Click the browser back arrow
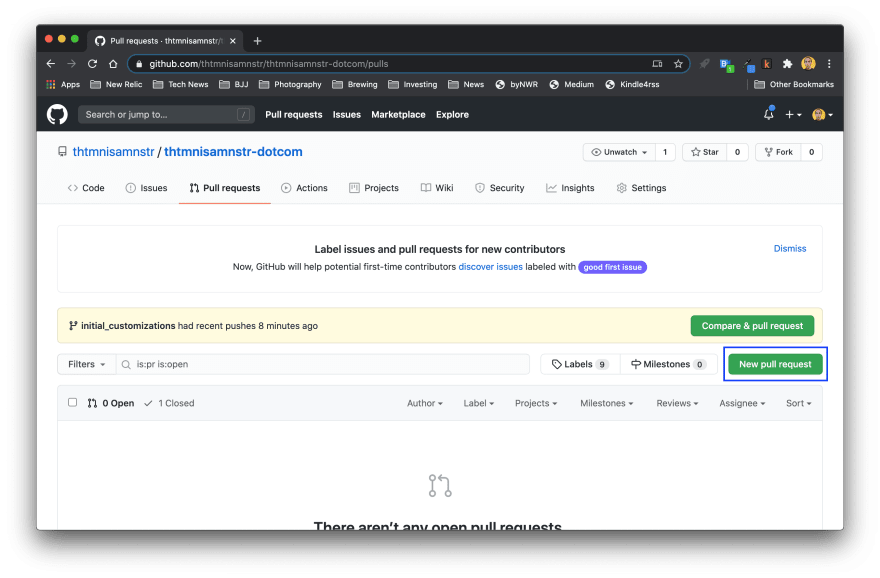Viewport: 880px width, 578px height. pyautogui.click(x=51, y=63)
